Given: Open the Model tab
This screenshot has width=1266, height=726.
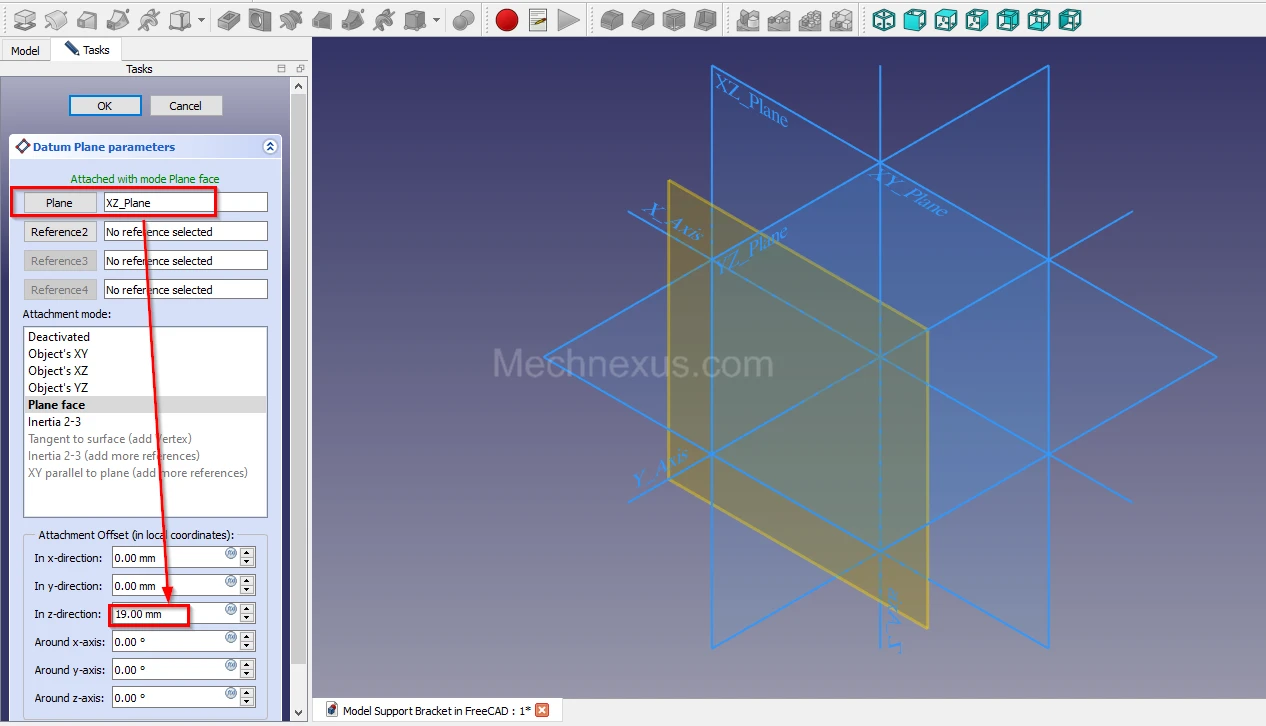Looking at the screenshot, I should tap(25, 50).
